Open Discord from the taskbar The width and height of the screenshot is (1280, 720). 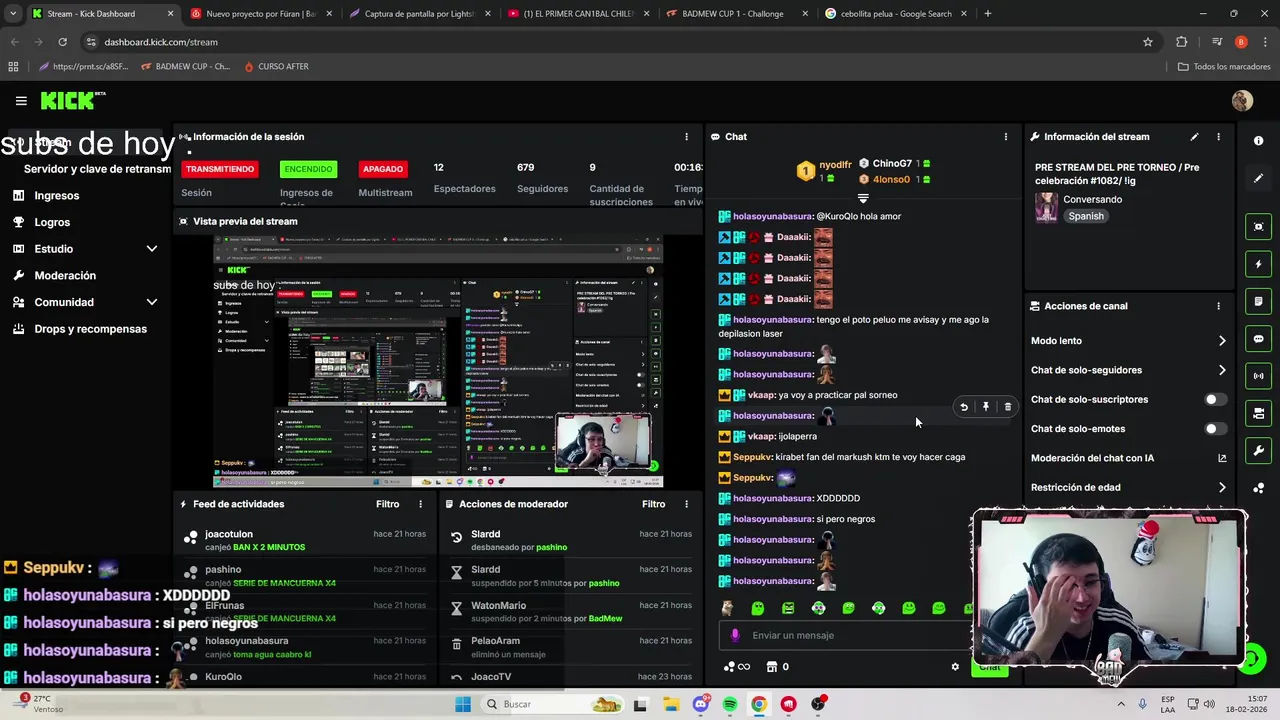pos(700,704)
